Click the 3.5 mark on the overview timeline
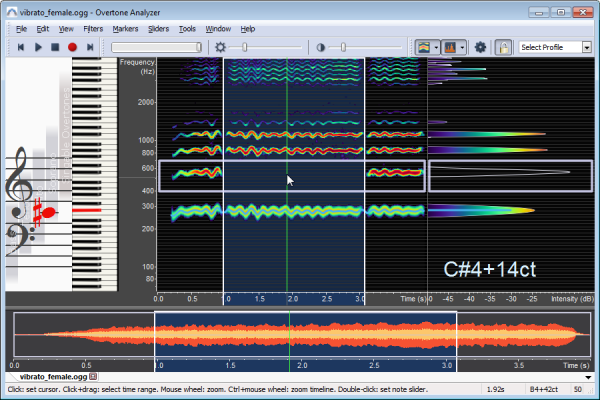 pos(518,365)
